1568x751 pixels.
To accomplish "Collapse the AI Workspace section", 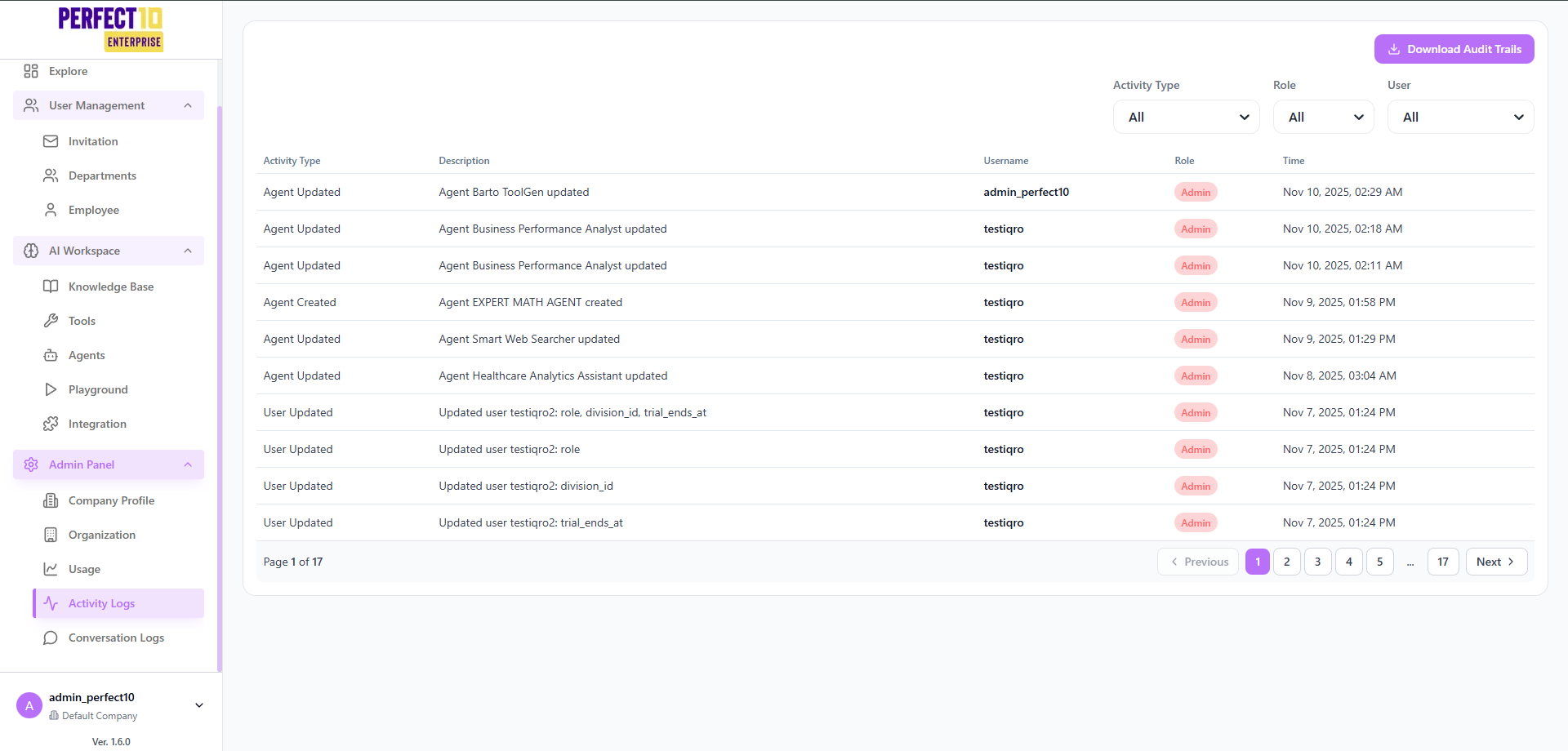I will tap(188, 251).
